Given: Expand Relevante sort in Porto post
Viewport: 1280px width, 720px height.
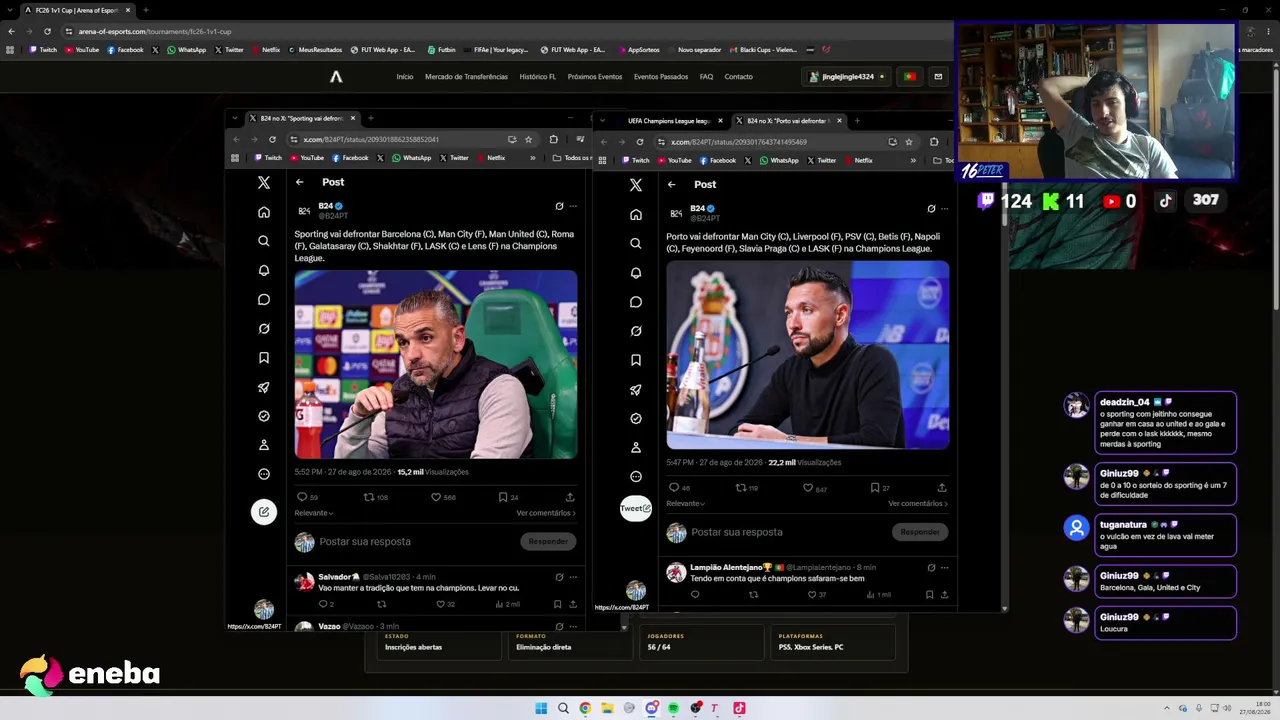Looking at the screenshot, I should pyautogui.click(x=686, y=504).
